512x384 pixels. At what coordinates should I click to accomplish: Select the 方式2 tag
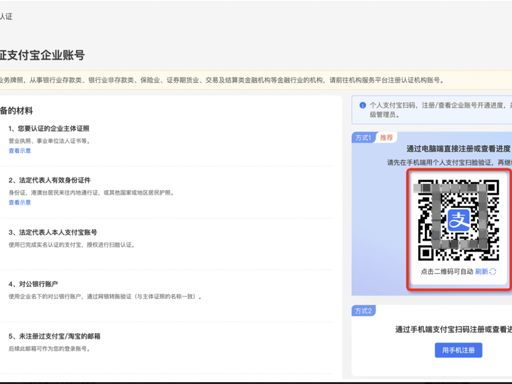[x=364, y=311]
